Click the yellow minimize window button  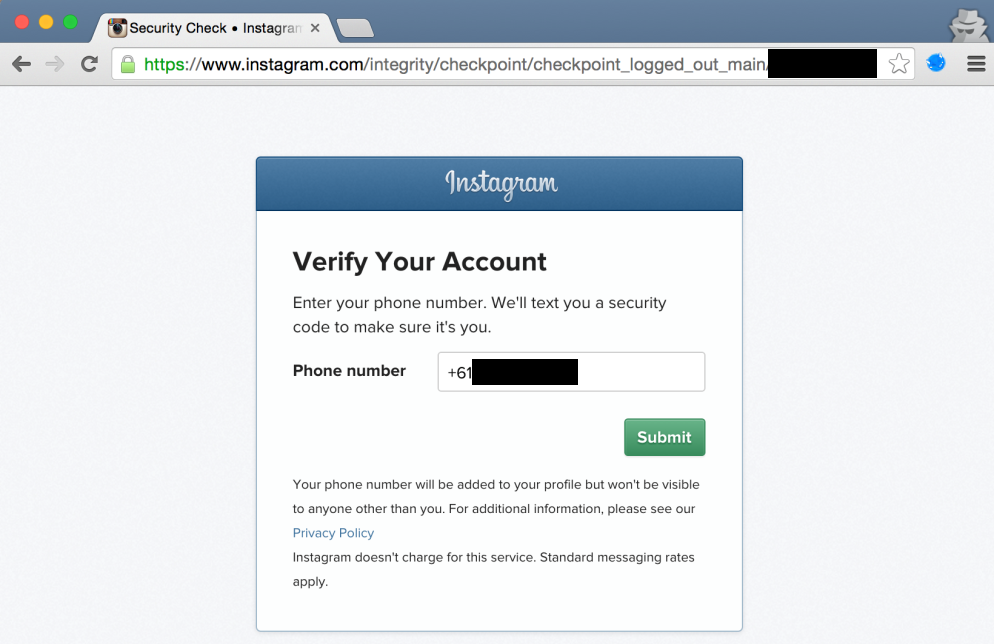point(46,22)
